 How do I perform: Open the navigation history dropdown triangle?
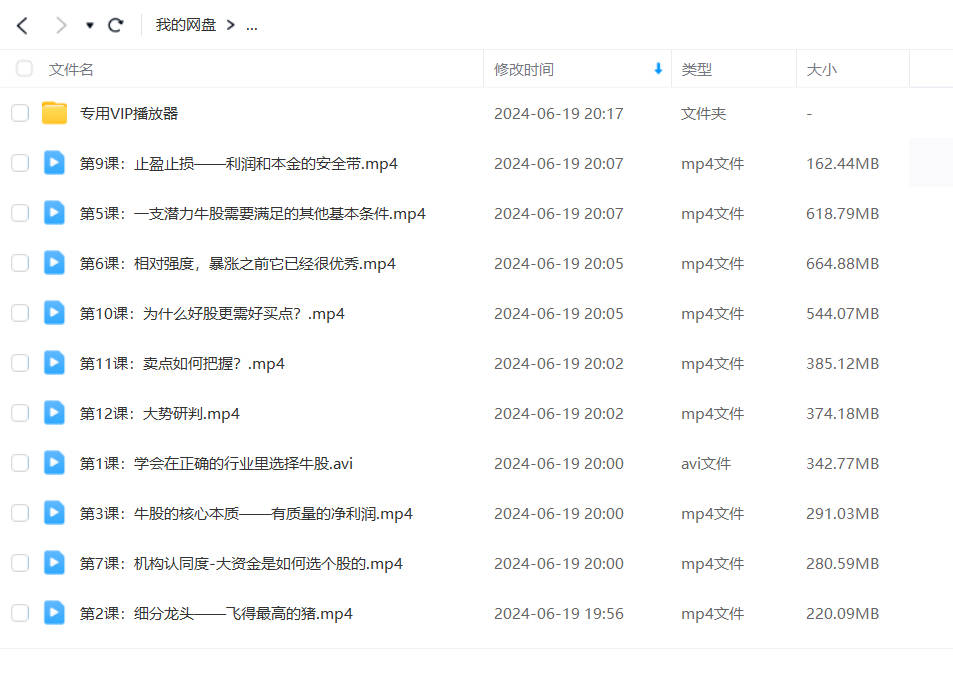tap(90, 26)
